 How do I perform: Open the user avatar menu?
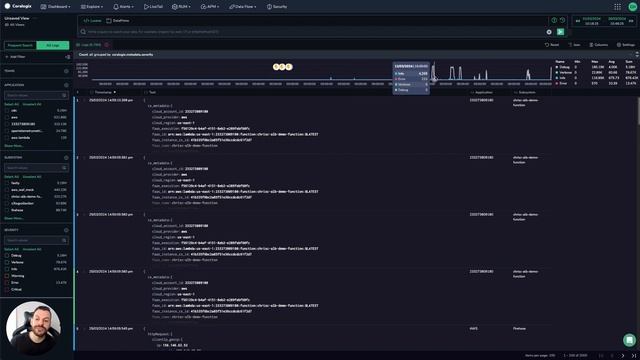(633, 7)
